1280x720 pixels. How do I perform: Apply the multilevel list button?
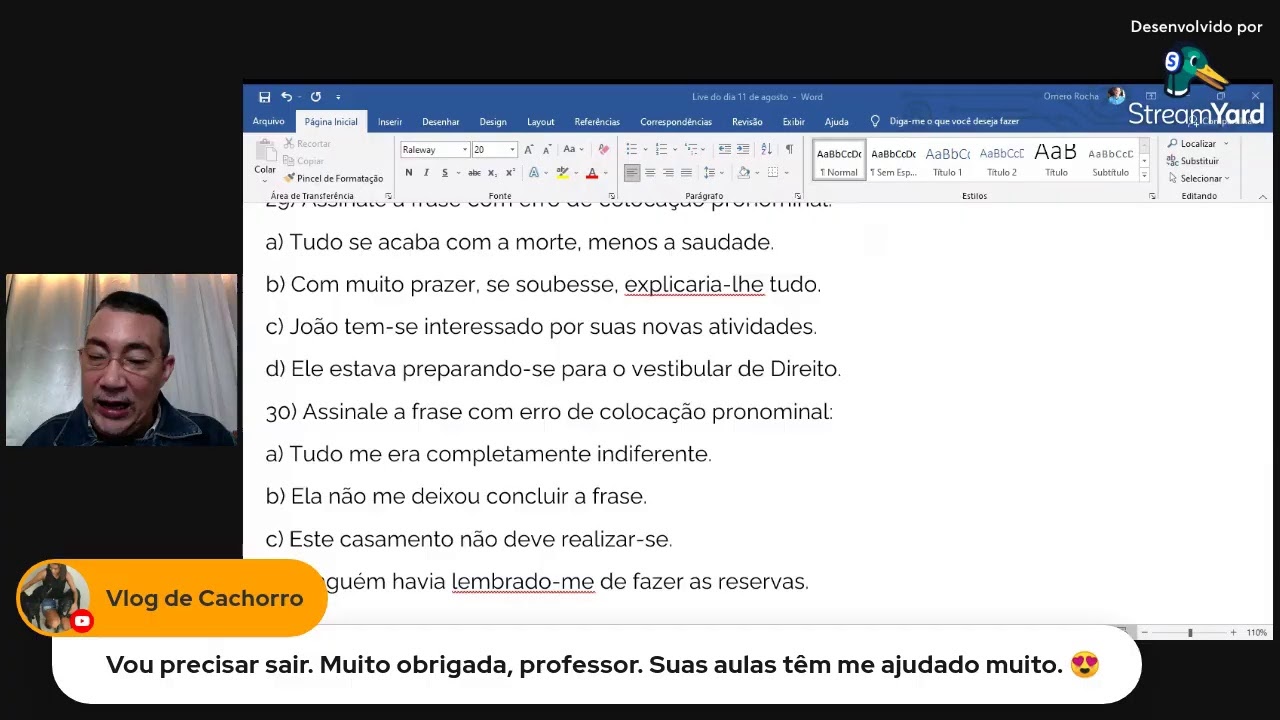click(x=692, y=149)
